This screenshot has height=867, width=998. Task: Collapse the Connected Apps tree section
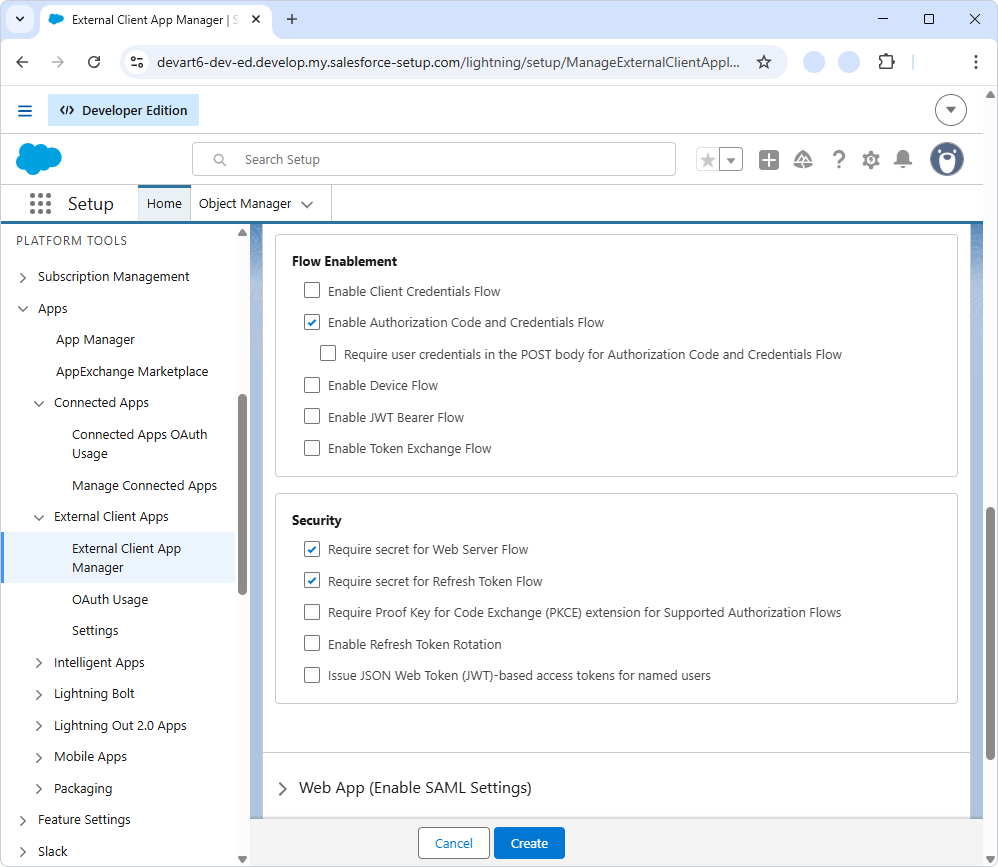39,403
